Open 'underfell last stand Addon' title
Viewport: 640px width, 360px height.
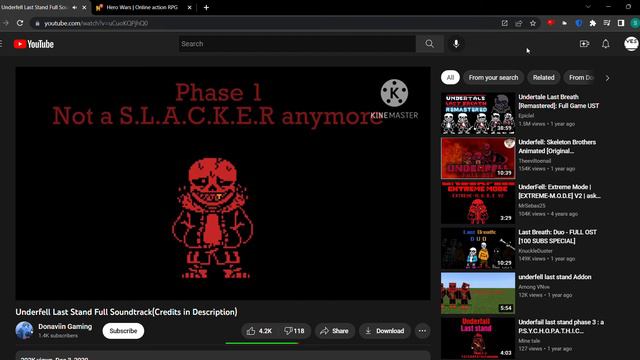555,277
